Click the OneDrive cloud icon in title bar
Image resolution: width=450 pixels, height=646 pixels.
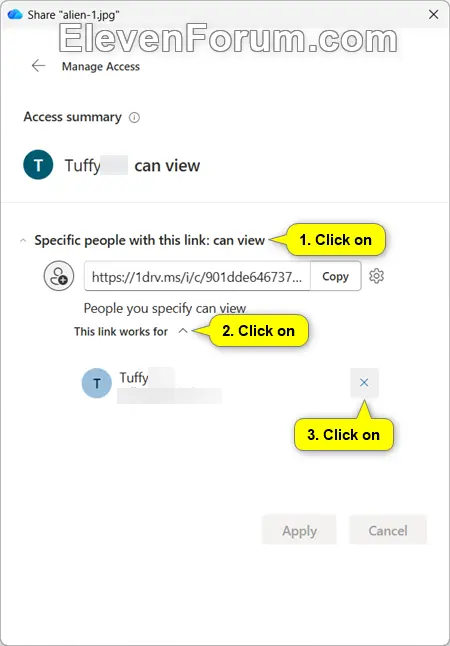click(x=15, y=15)
